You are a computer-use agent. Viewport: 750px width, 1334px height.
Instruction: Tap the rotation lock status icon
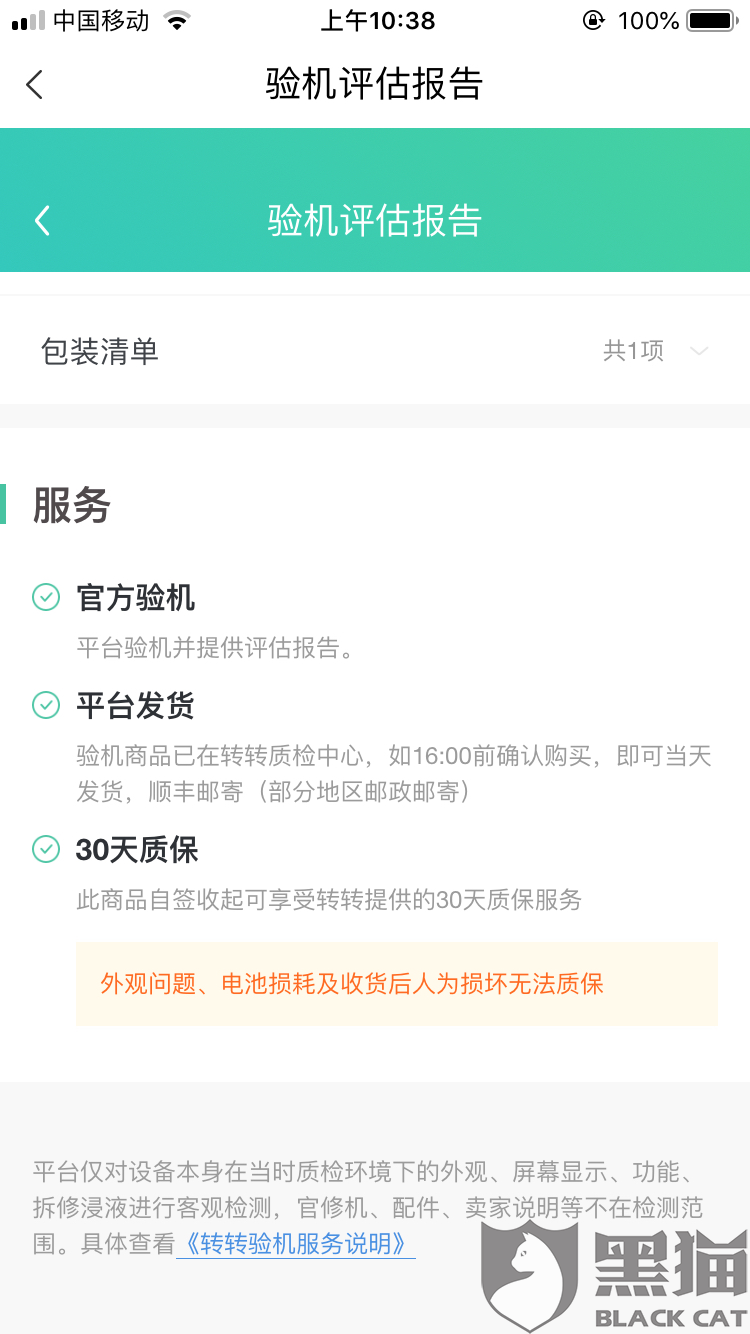click(594, 21)
